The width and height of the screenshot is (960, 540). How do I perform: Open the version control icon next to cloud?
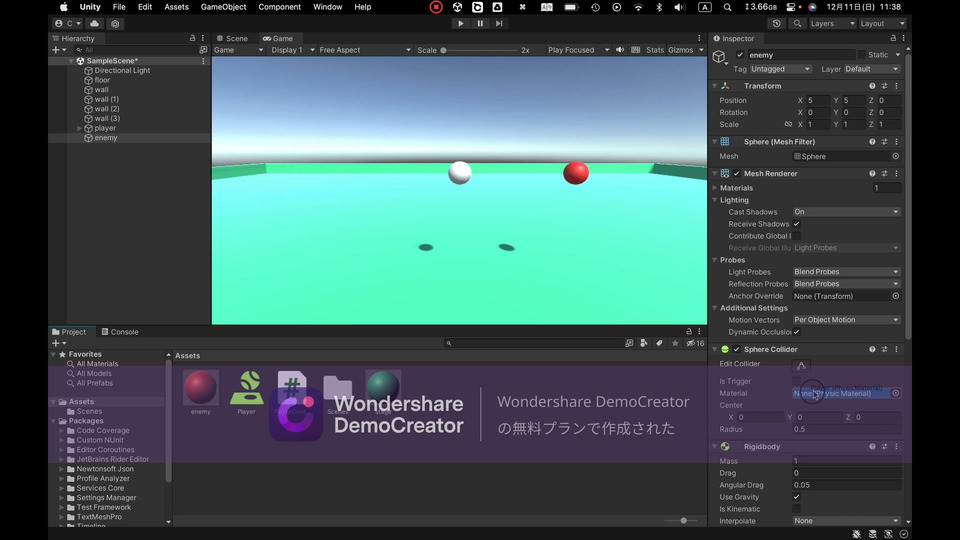pyautogui.click(x=115, y=23)
